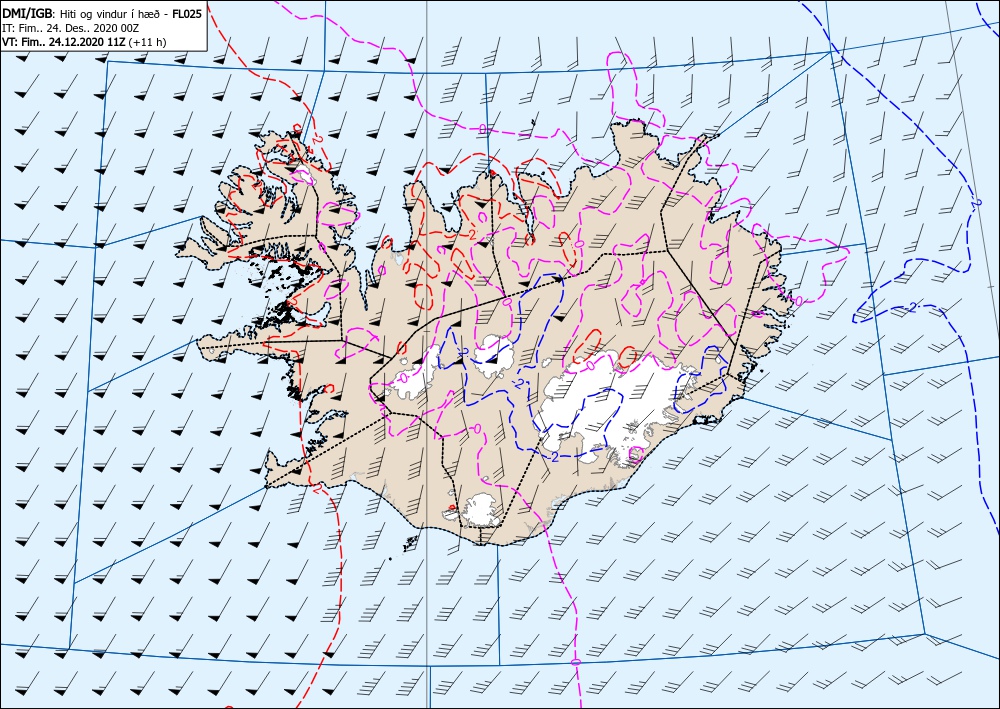Click the 'DMI/IGB: Hiti og vindur í hæð - FL025' title

click(102, 14)
